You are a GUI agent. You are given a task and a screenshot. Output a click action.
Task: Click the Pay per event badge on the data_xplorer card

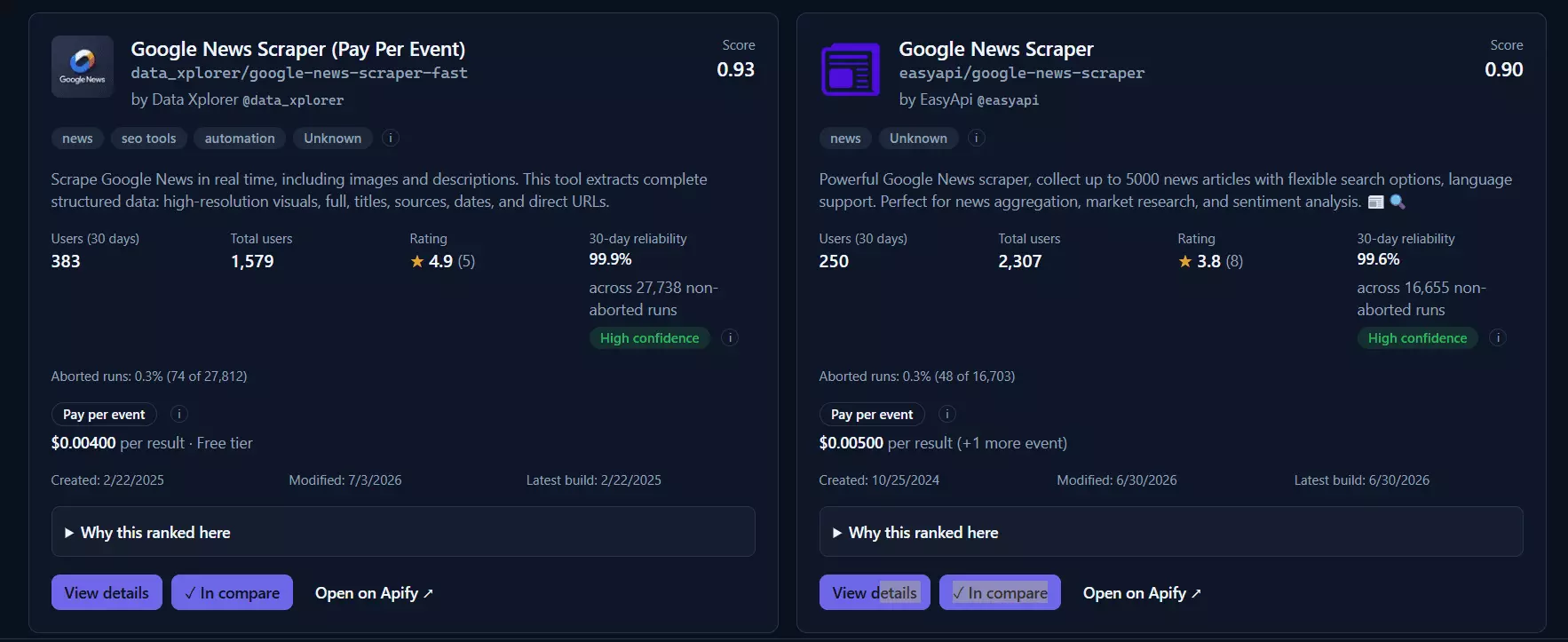coord(104,415)
